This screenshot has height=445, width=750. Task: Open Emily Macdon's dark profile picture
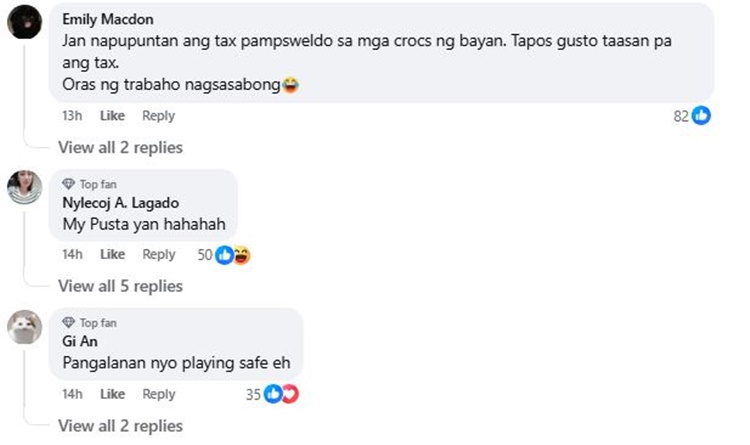click(x=24, y=22)
